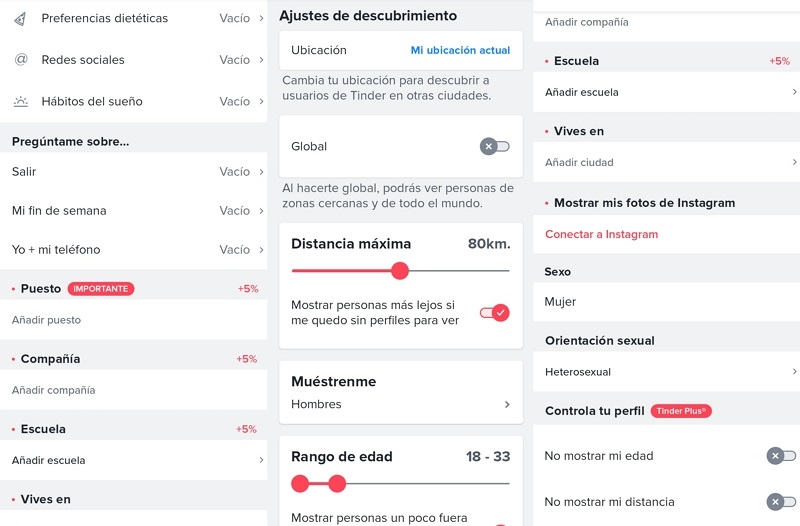Open the Muéstrenme Hombres selector
This screenshot has height=526, width=800.
pyautogui.click(x=400, y=404)
